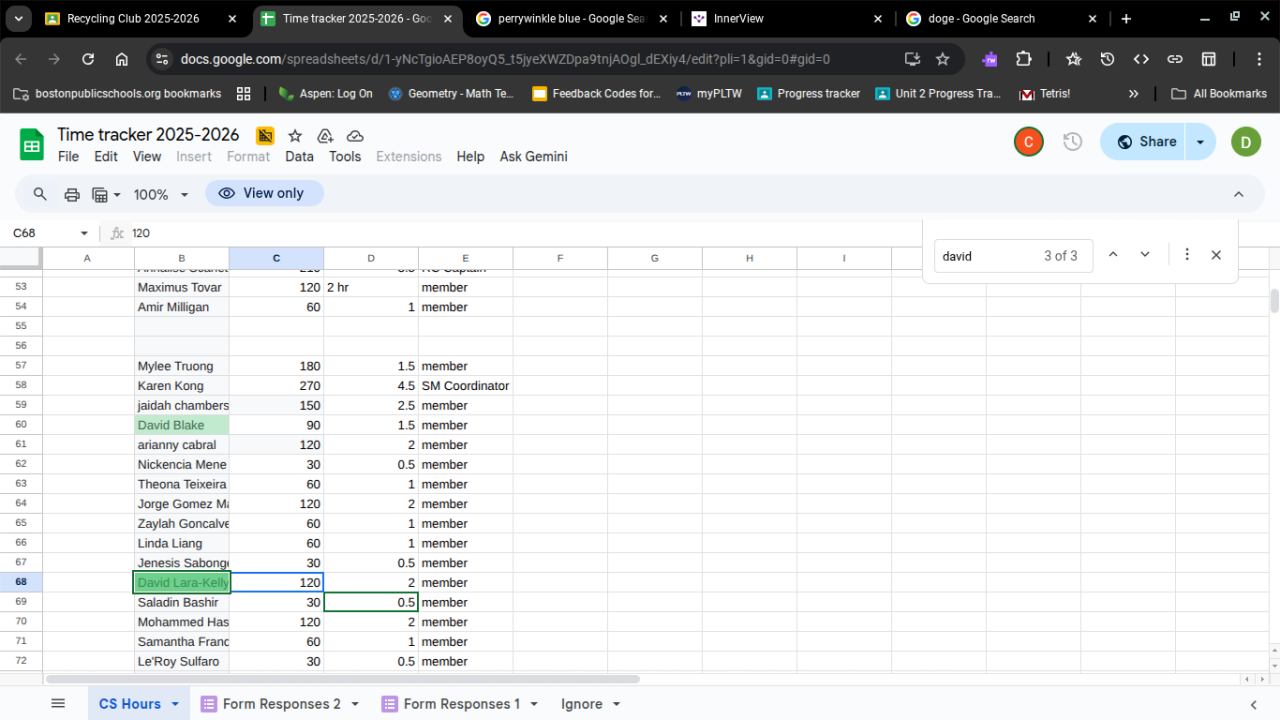1280x720 pixels.
Task: Click the link chain extension icon
Action: coord(1175,59)
